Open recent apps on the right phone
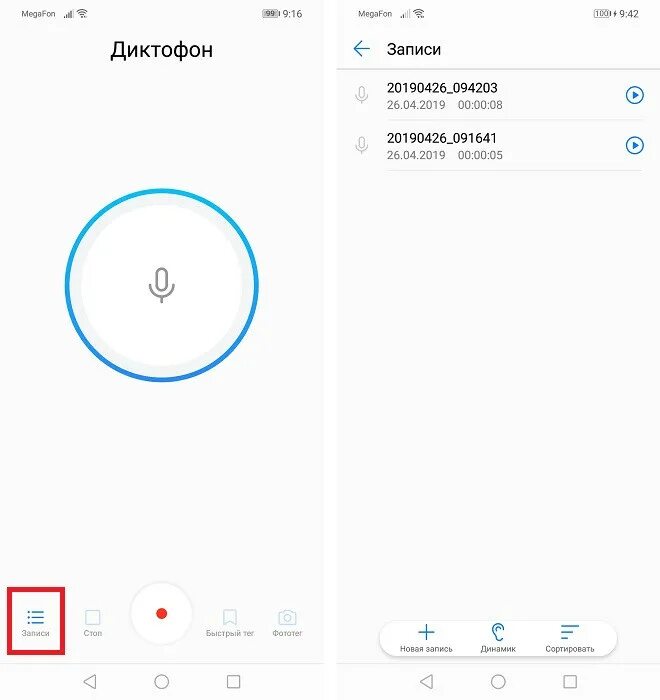This screenshot has height=700, width=660. click(570, 682)
